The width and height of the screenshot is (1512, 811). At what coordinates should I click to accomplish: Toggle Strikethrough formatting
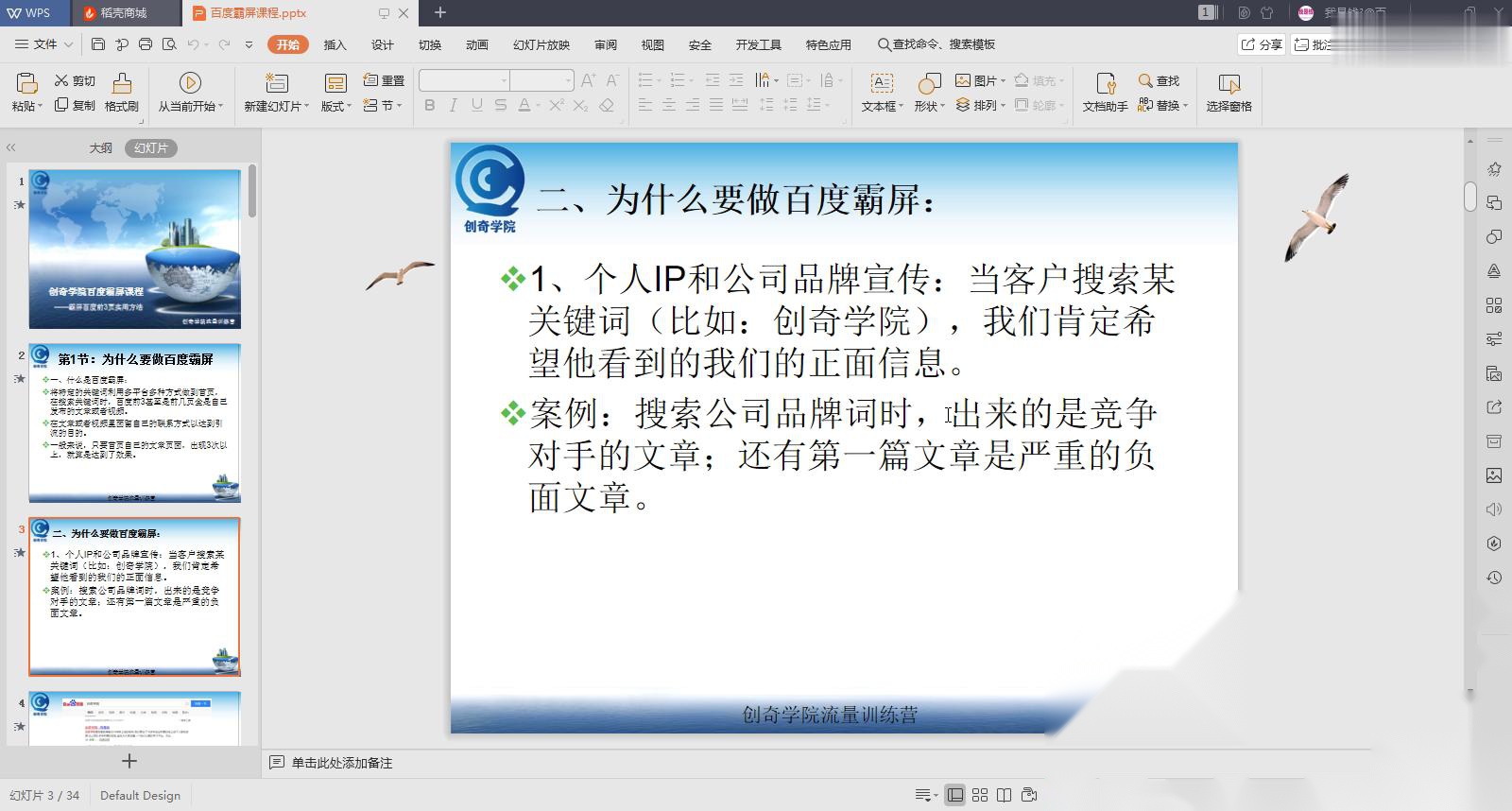(x=501, y=105)
